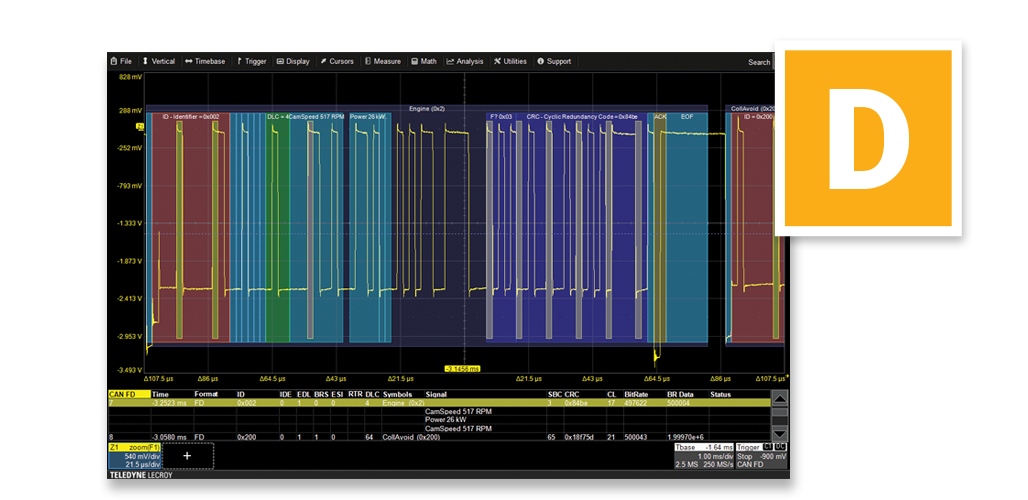Open the Trigger descriptor box
1028x500 pixels.
tap(762, 456)
